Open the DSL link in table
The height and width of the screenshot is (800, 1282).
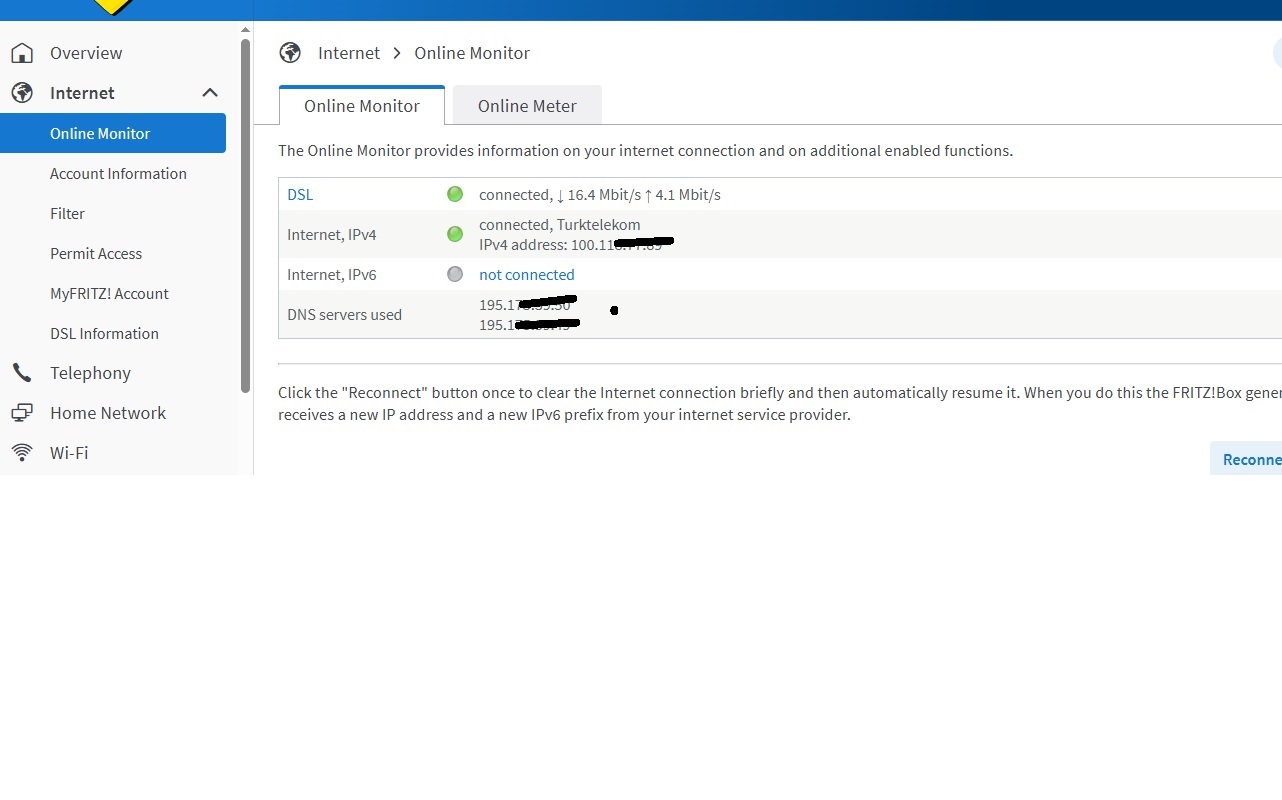300,195
